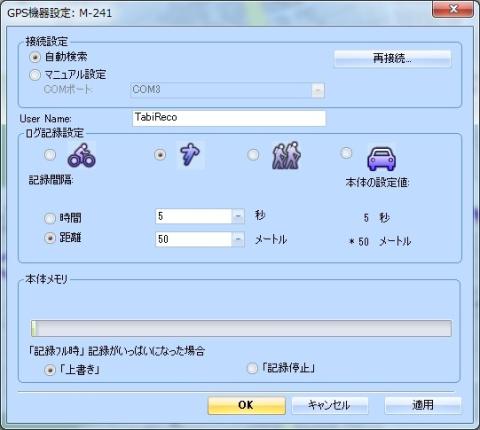Click the 再接続... reconnect button
480x430 pixels.
[x=392, y=59]
